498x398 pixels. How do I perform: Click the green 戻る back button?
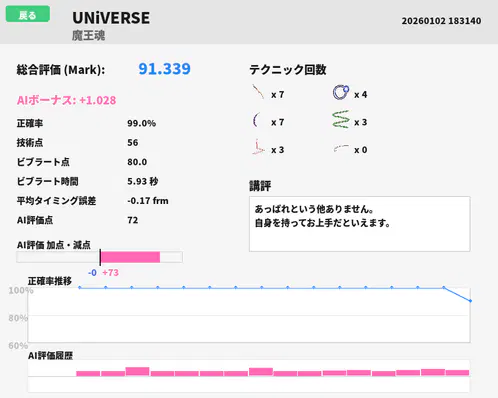point(28,14)
